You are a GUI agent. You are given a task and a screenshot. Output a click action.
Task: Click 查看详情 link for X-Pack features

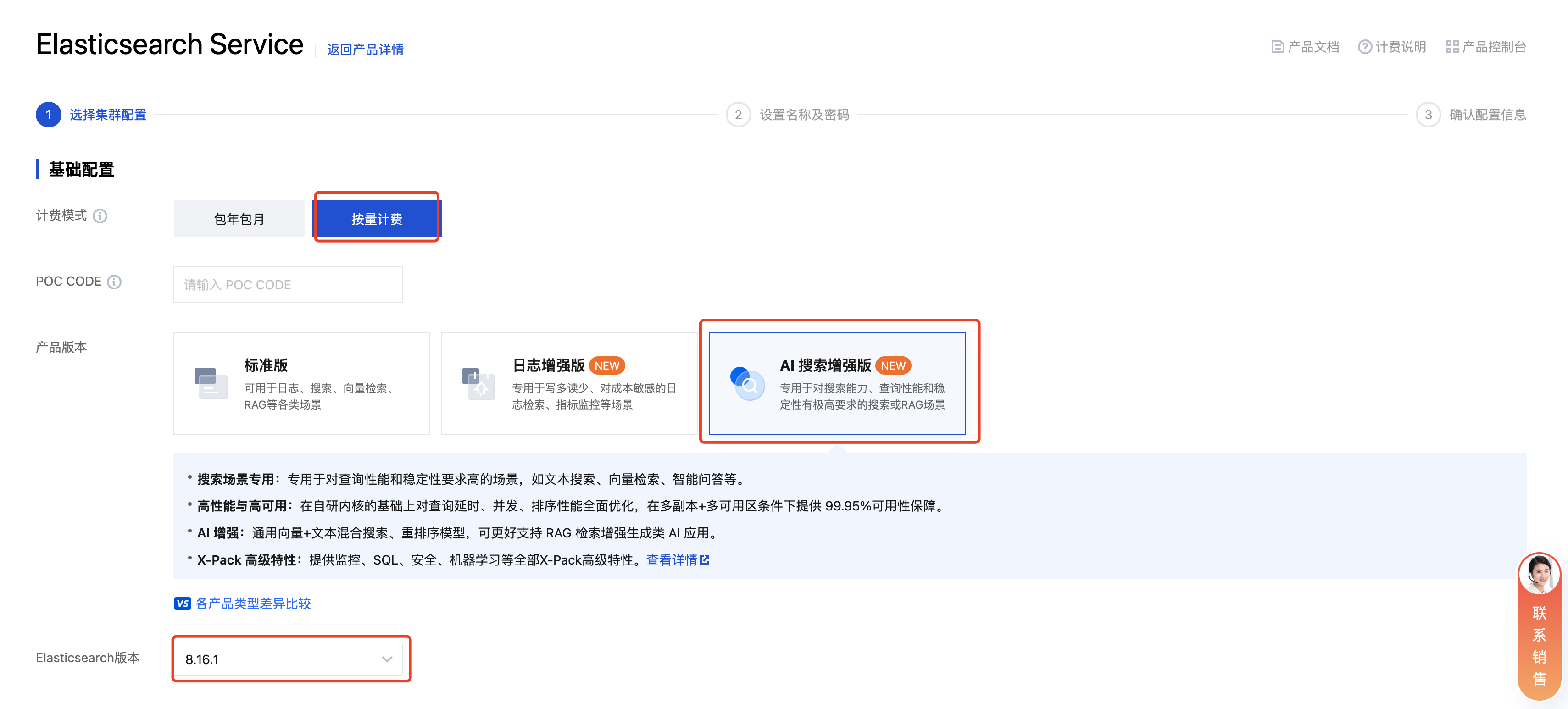coord(672,560)
